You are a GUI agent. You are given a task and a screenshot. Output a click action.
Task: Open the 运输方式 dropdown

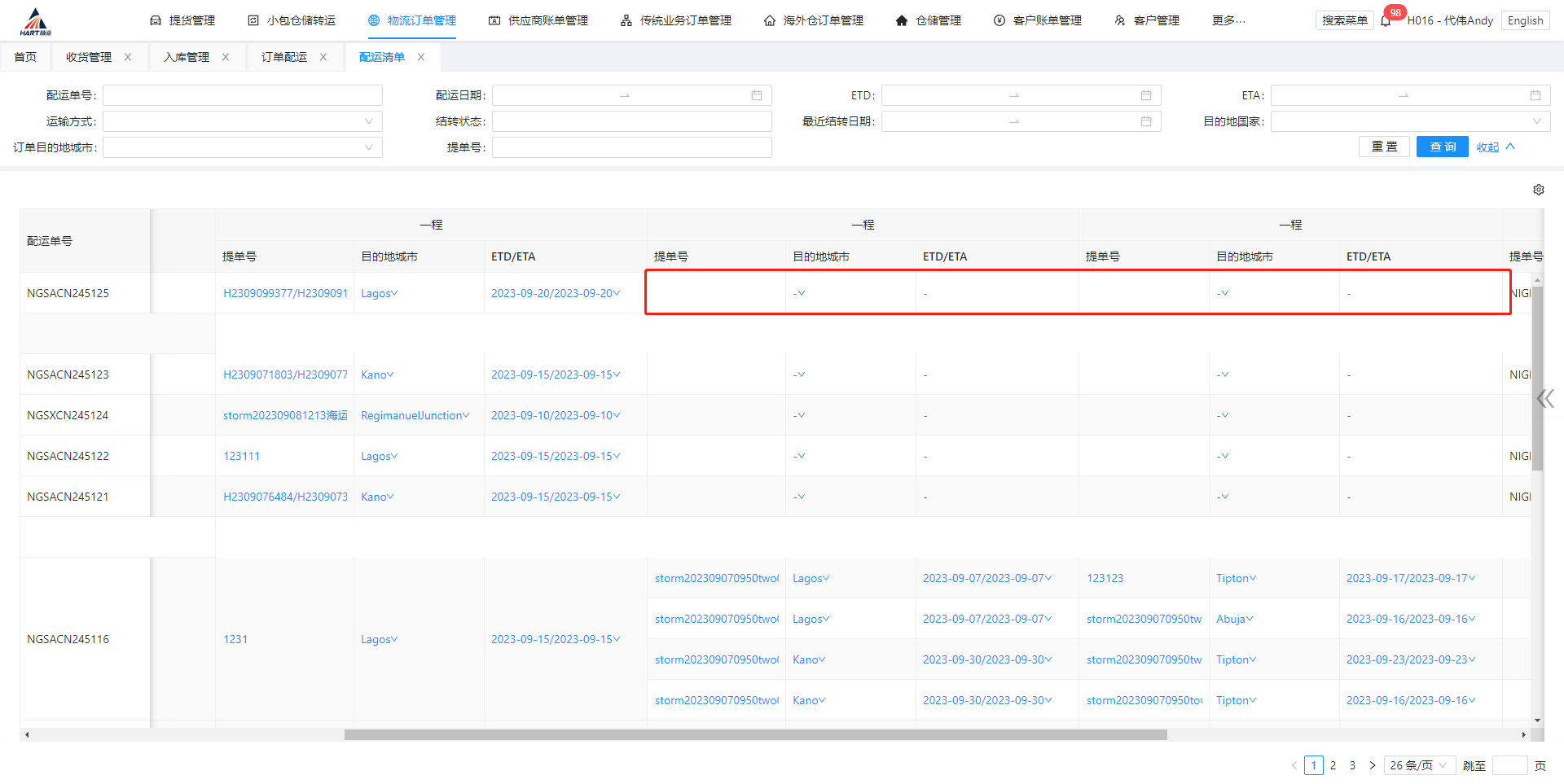(242, 122)
